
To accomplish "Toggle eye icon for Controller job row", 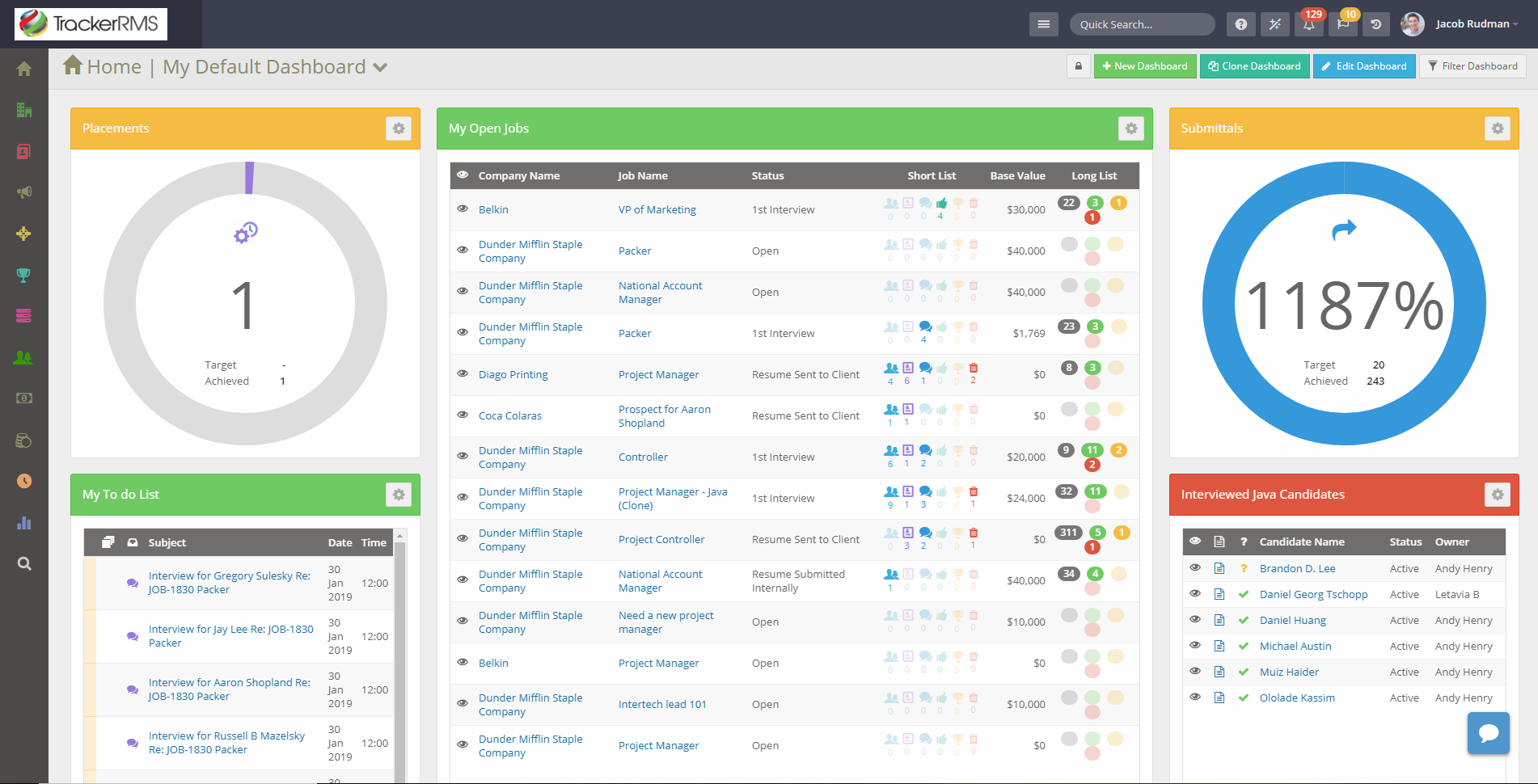I will (x=463, y=456).
